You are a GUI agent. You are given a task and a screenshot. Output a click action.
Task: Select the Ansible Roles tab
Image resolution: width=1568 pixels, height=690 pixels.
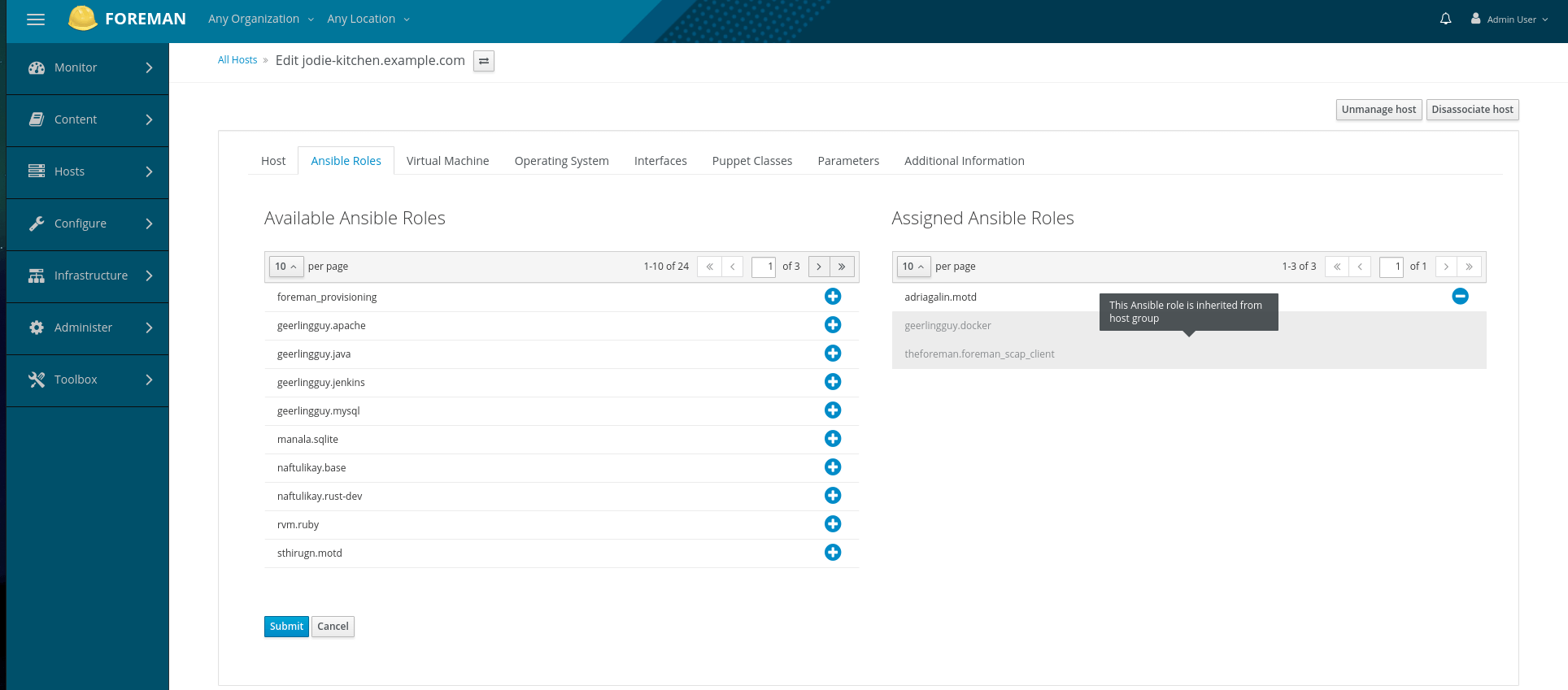coord(346,161)
